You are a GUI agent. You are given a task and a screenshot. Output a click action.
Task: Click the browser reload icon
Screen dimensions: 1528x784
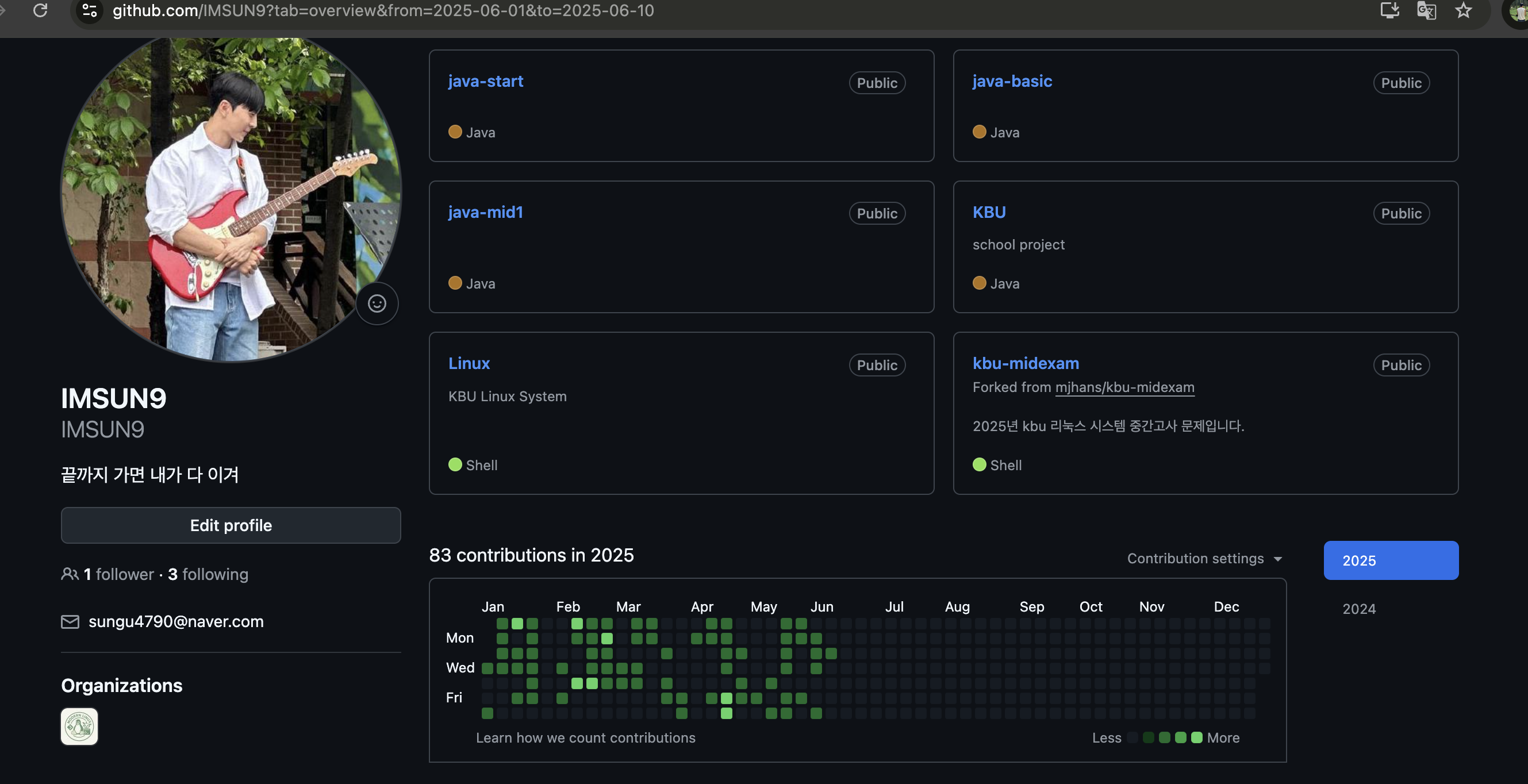[x=40, y=10]
